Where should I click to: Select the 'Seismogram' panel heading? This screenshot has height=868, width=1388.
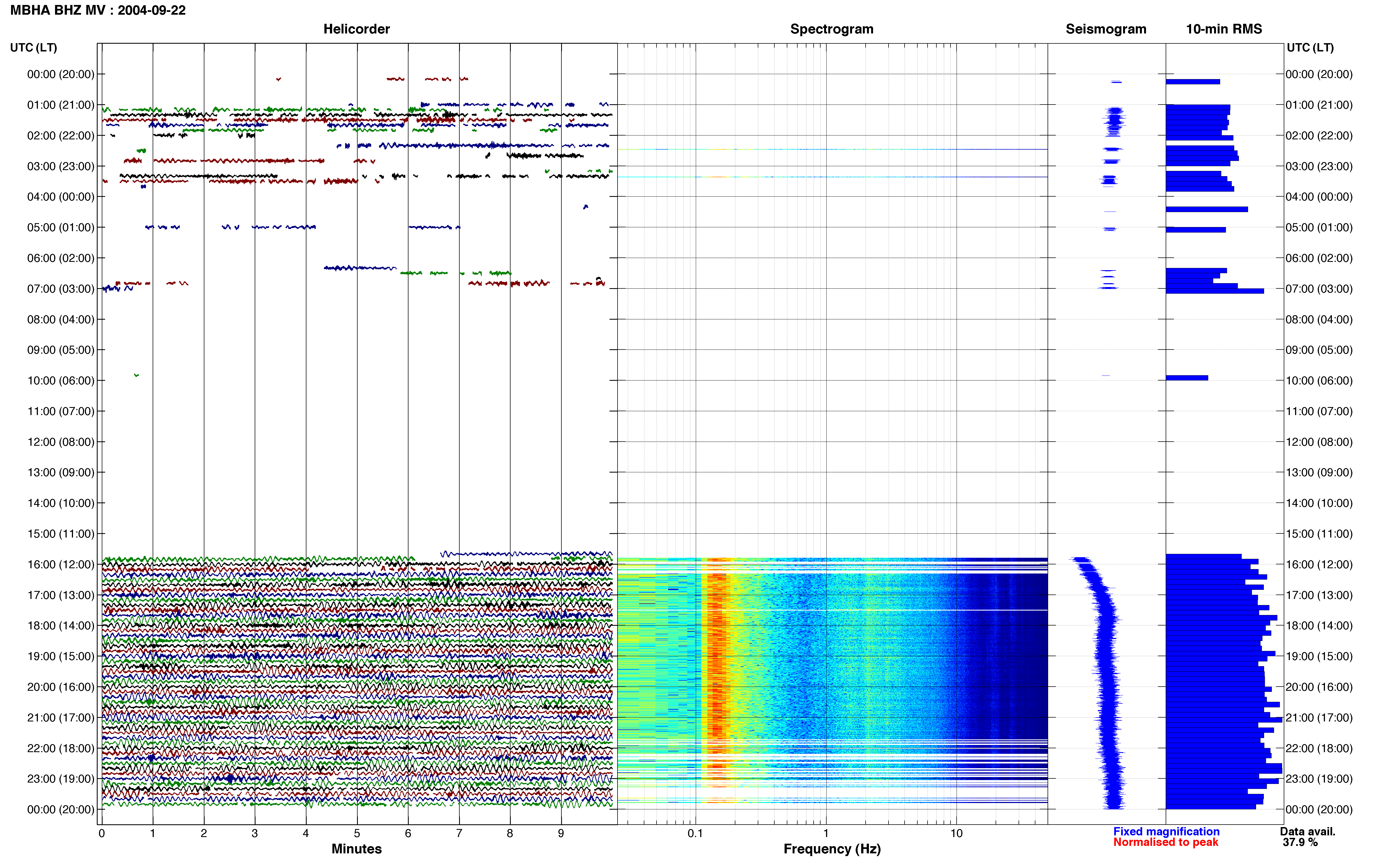click(1106, 29)
